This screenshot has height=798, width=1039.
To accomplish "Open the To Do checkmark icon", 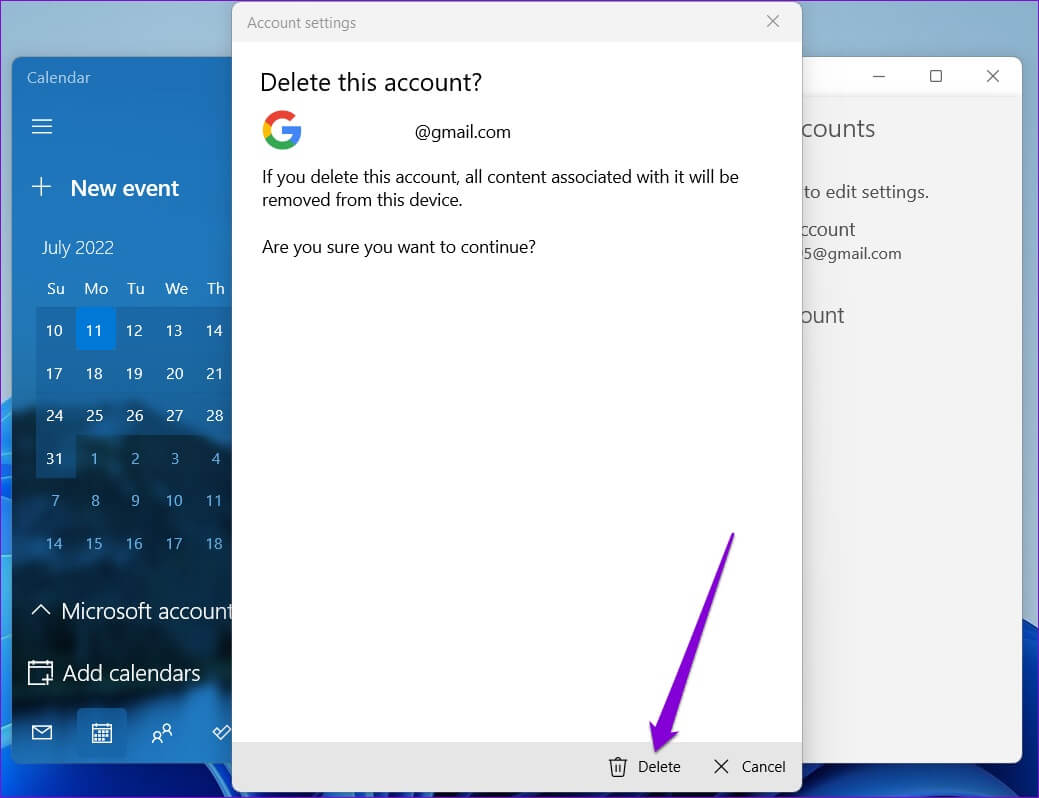I will click(221, 732).
